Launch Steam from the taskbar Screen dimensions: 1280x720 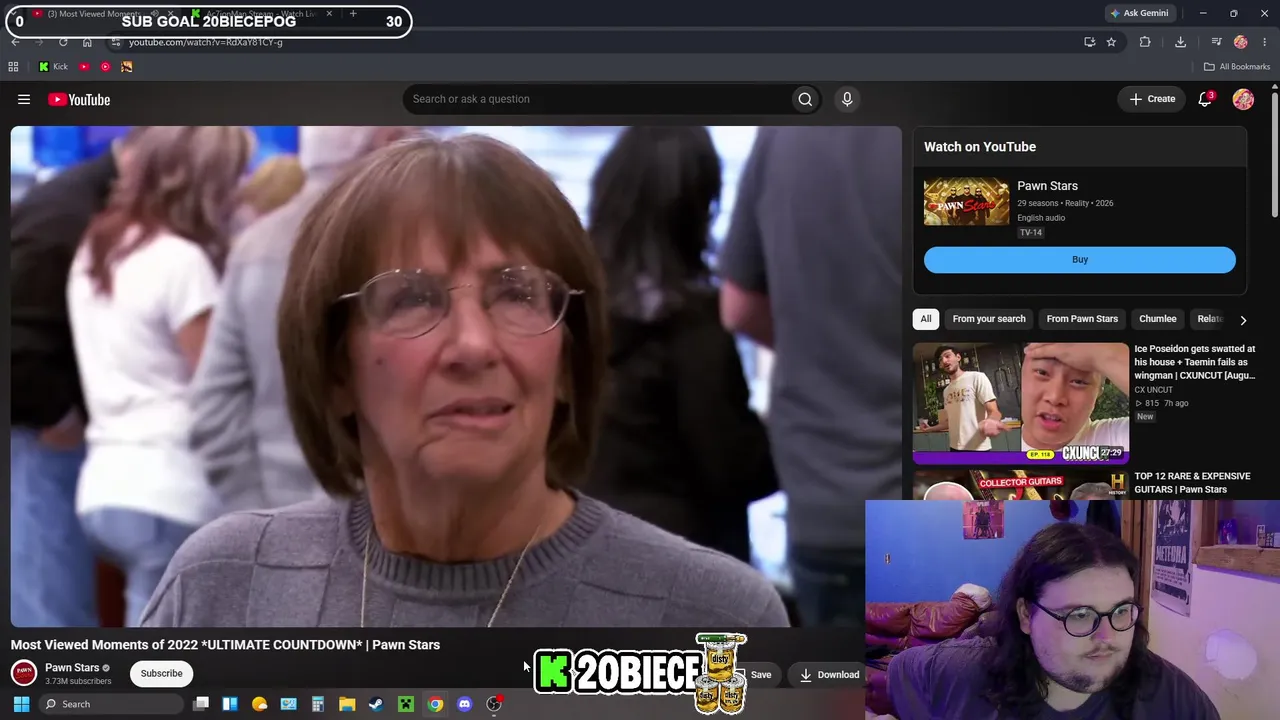point(376,704)
